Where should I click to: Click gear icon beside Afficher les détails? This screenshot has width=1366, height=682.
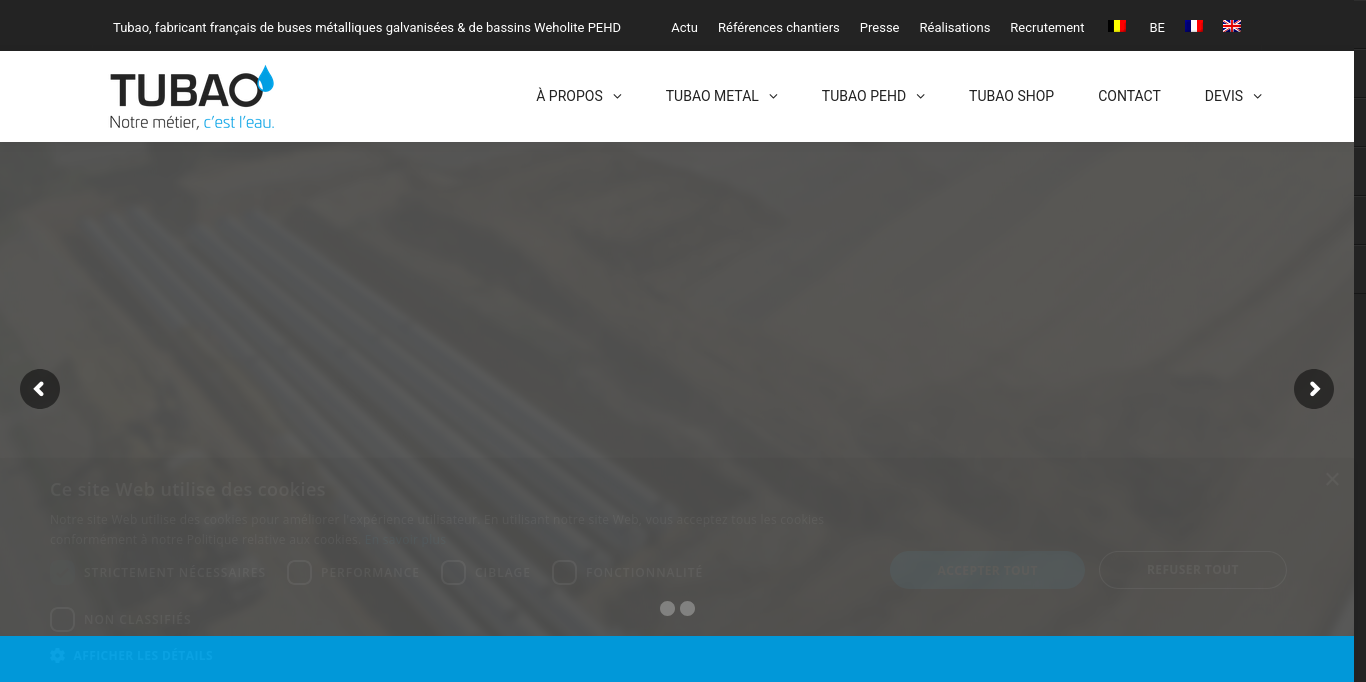[57, 655]
